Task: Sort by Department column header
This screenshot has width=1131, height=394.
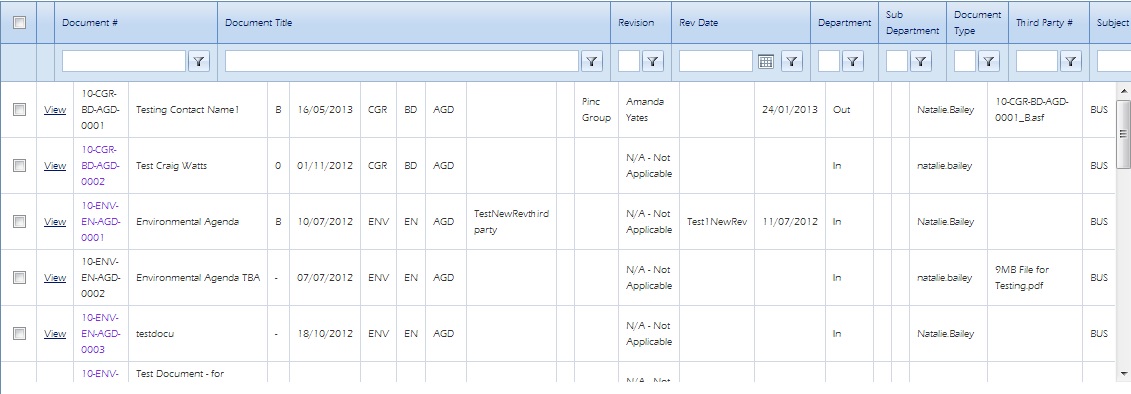Action: click(845, 22)
